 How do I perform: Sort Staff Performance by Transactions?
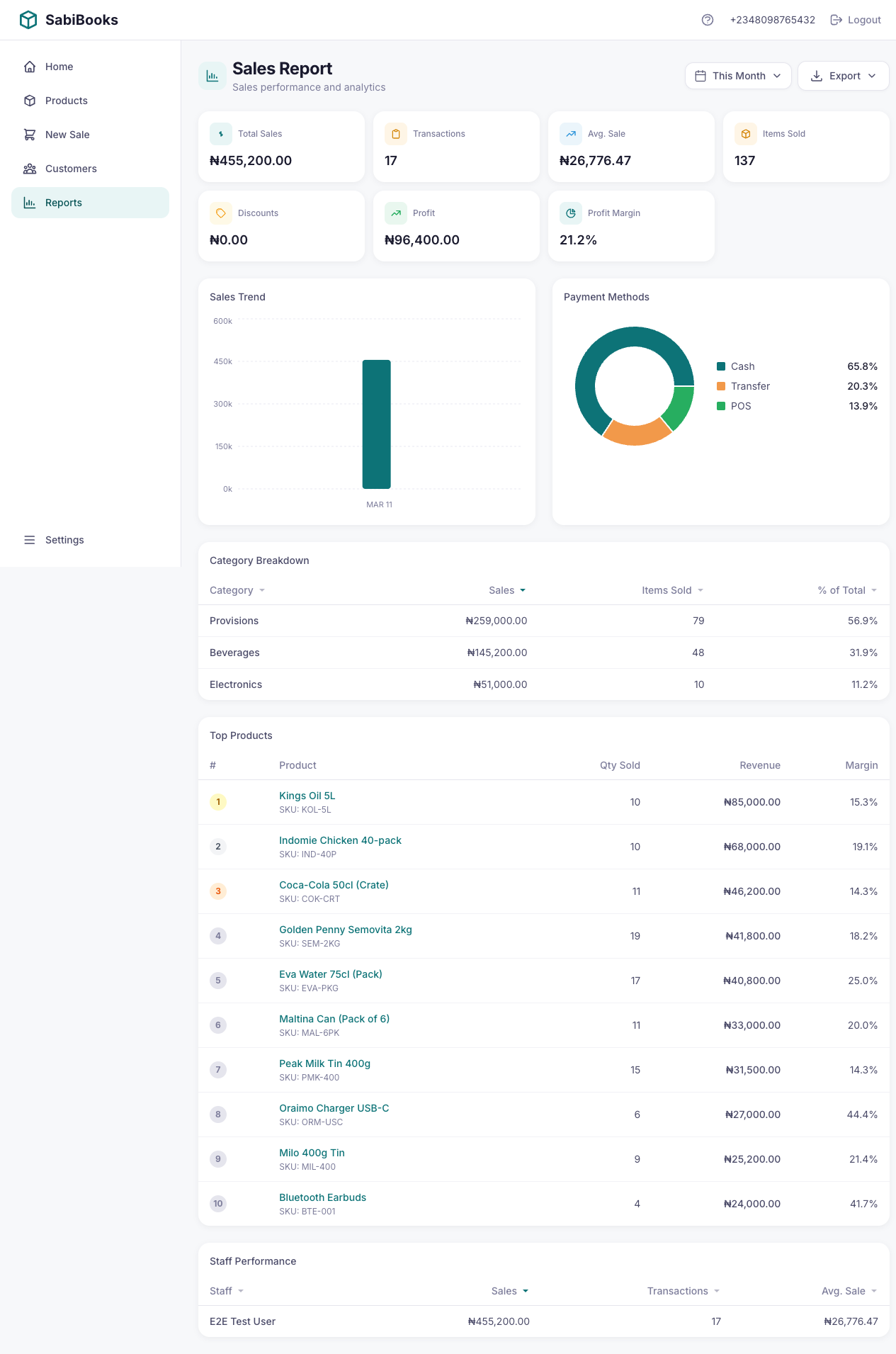tap(683, 1291)
